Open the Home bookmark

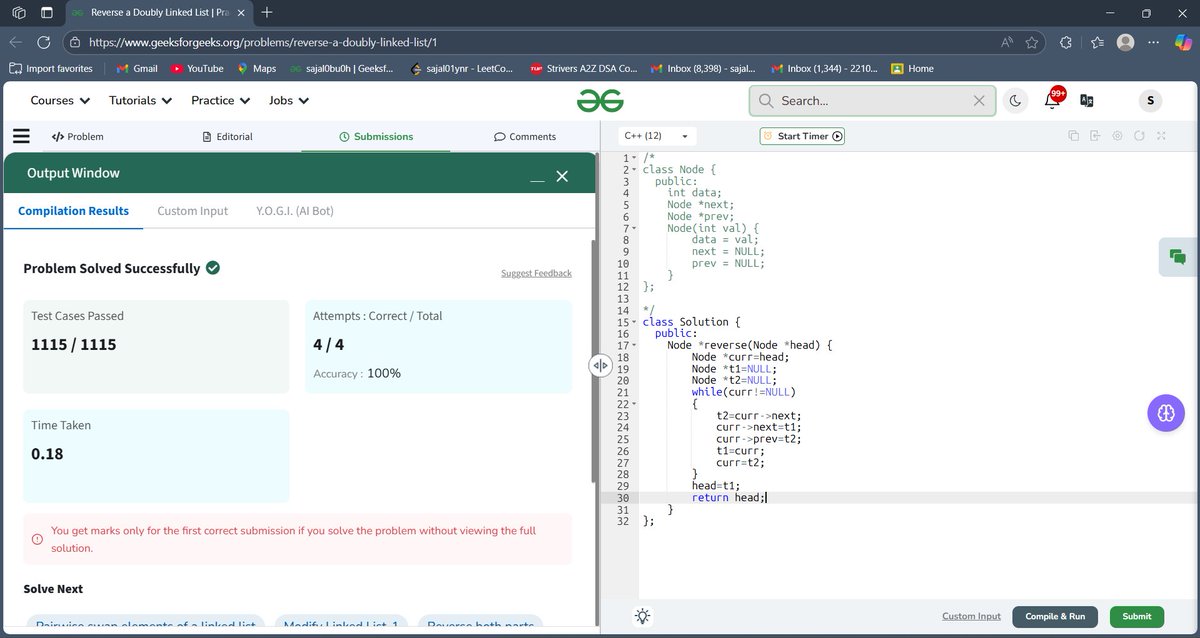coord(912,69)
